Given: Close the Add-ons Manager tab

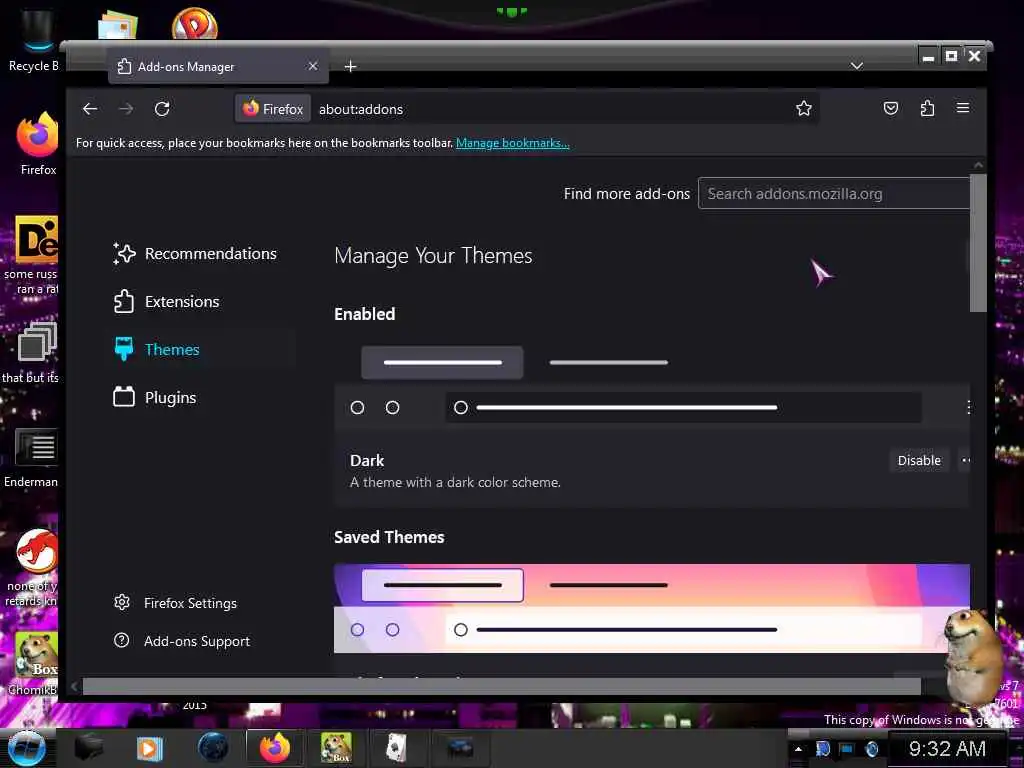Looking at the screenshot, I should pyautogui.click(x=313, y=66).
